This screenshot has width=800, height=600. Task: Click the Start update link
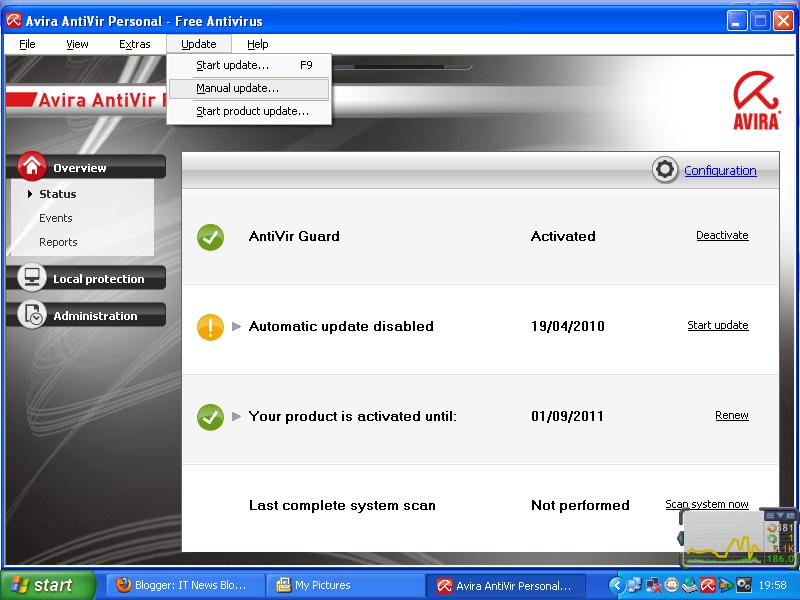[x=718, y=325]
